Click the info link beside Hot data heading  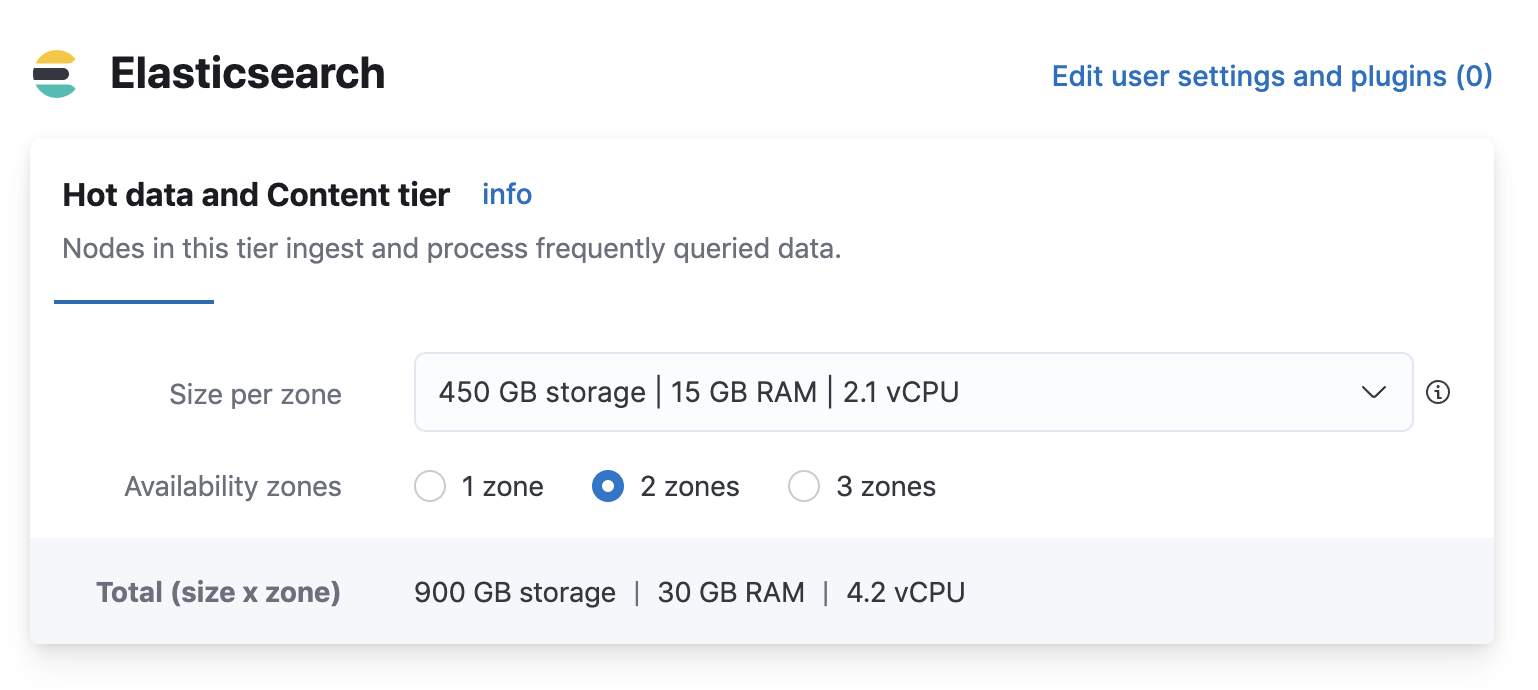(x=506, y=194)
